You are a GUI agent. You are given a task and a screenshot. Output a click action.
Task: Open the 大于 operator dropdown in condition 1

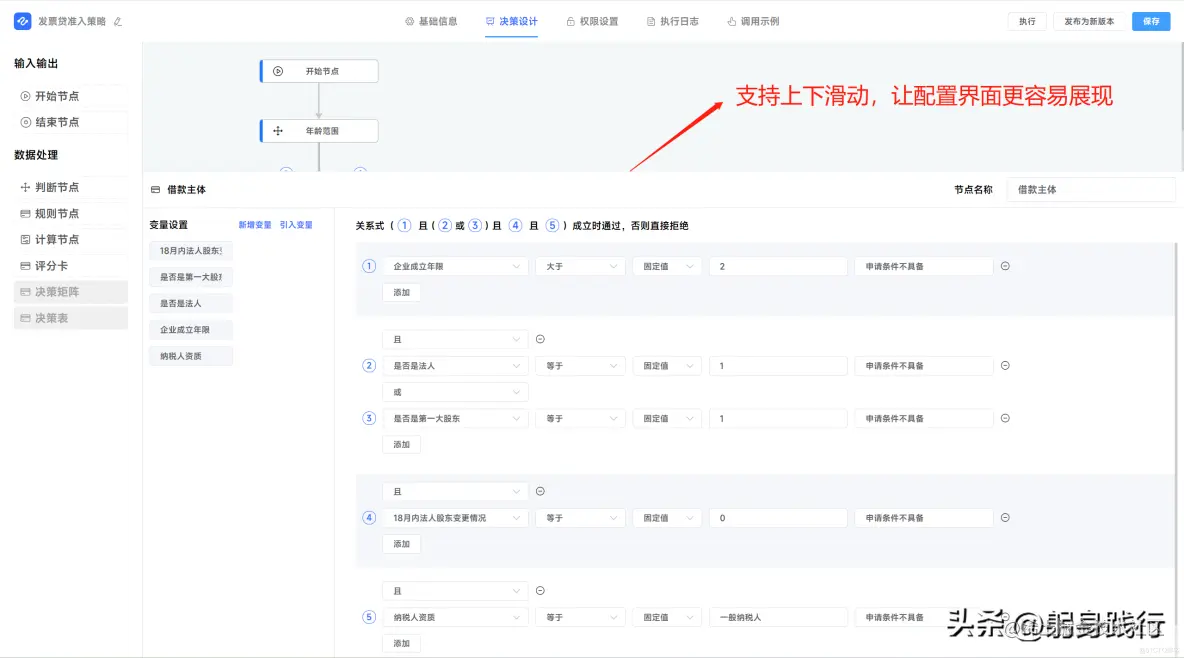click(580, 265)
